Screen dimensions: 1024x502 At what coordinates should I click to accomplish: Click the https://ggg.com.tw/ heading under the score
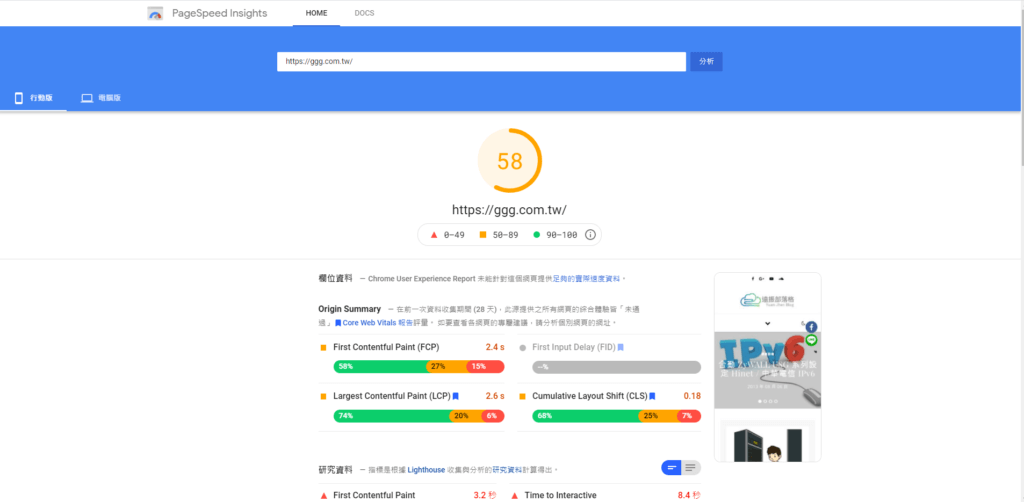coord(509,210)
